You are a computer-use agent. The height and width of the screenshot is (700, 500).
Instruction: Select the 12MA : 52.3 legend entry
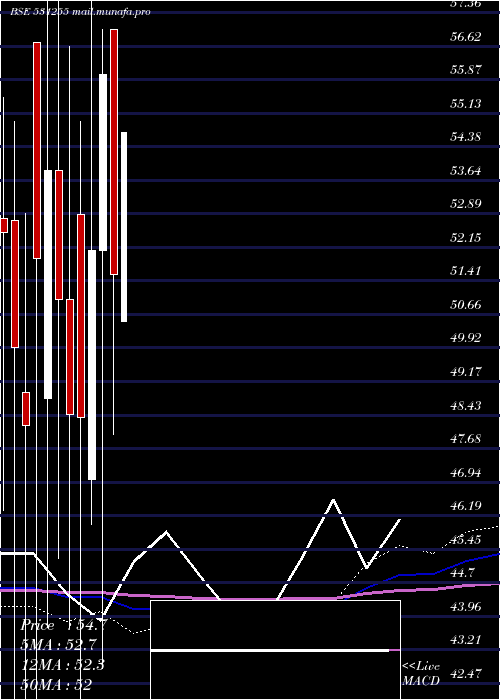click(x=63, y=665)
